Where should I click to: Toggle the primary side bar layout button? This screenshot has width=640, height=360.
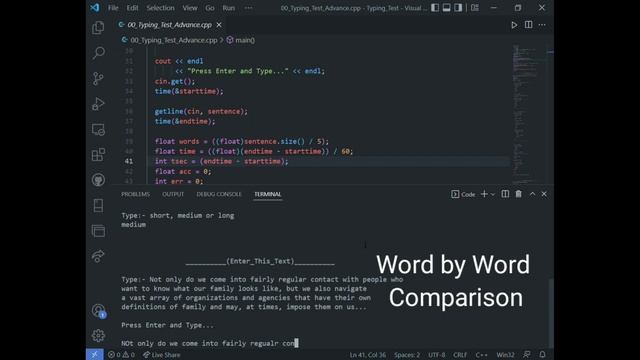[435, 8]
